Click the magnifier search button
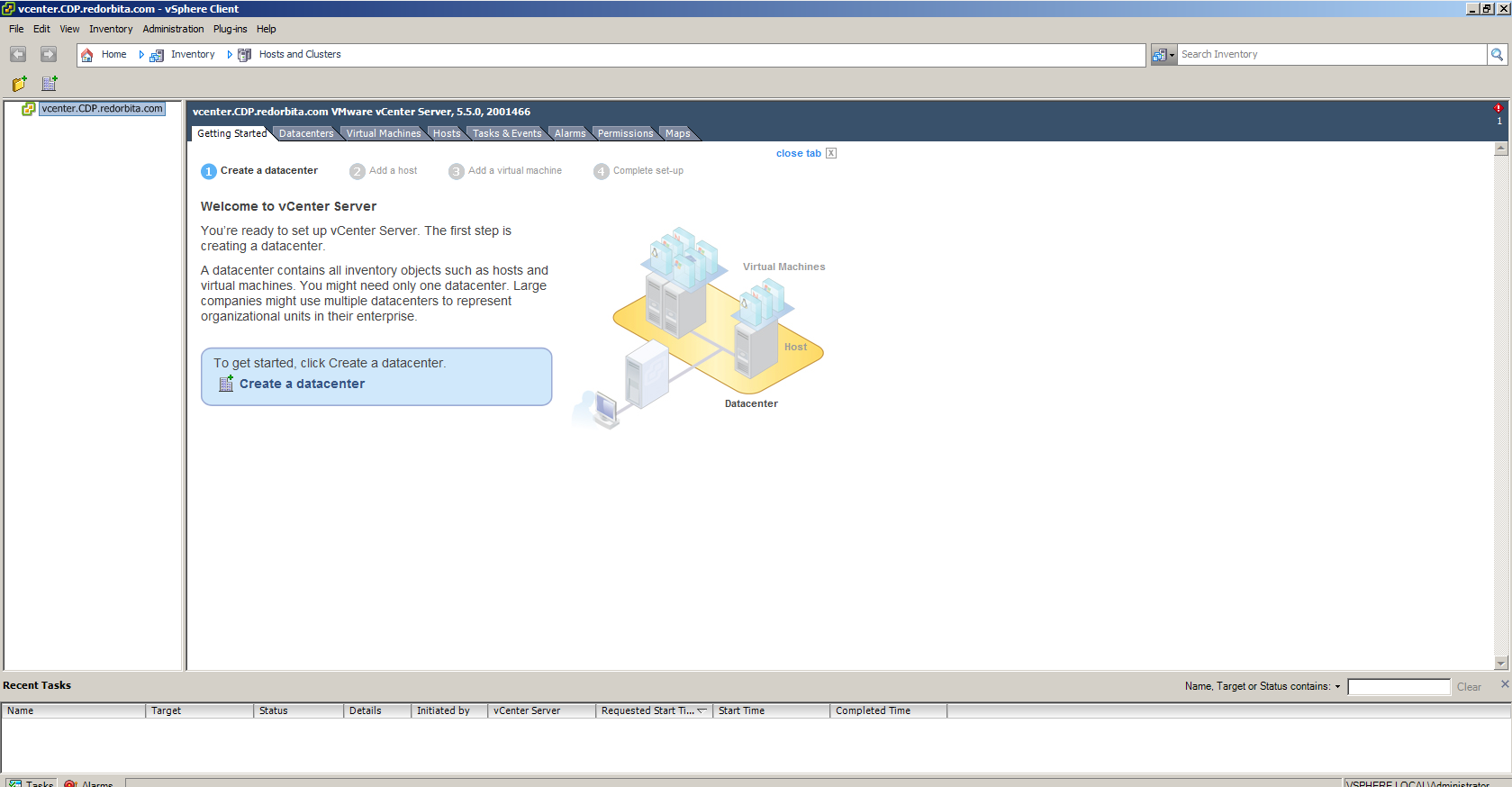Screen dimensions: 1512x787 tap(1497, 55)
